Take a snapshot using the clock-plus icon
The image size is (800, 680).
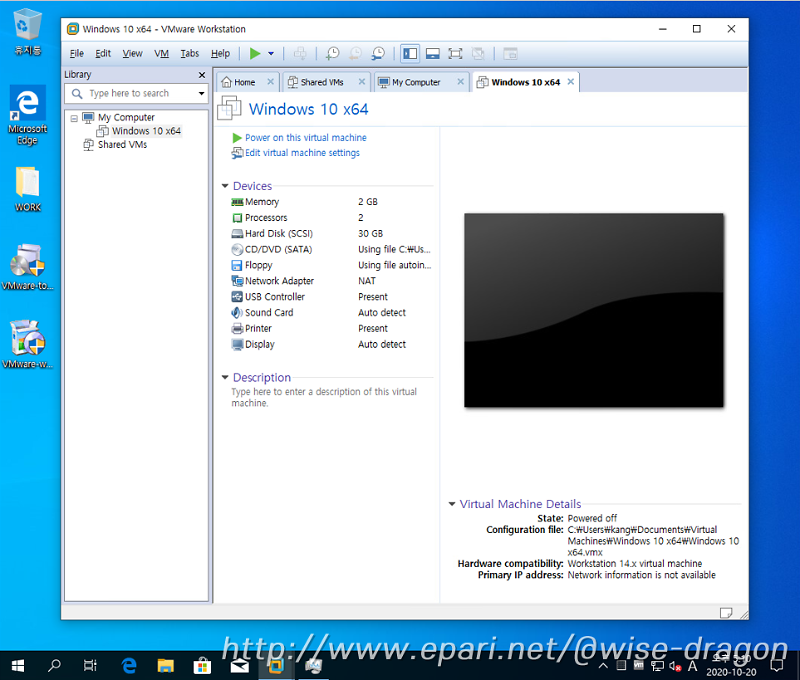click(x=333, y=54)
